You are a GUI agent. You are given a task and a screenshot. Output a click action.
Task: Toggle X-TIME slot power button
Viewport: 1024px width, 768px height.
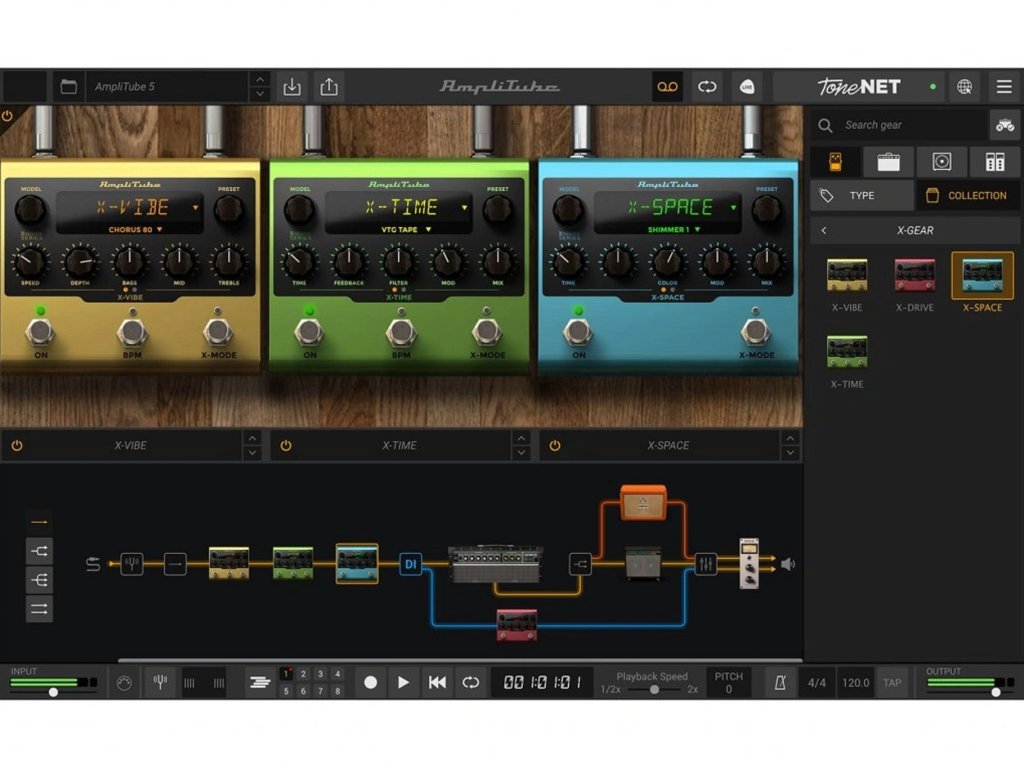click(x=286, y=445)
